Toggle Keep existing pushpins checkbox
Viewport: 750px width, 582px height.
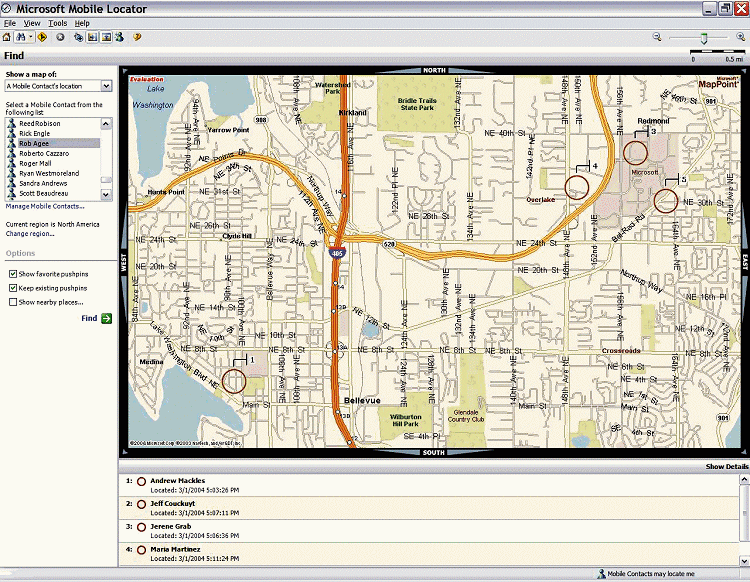pos(13,288)
